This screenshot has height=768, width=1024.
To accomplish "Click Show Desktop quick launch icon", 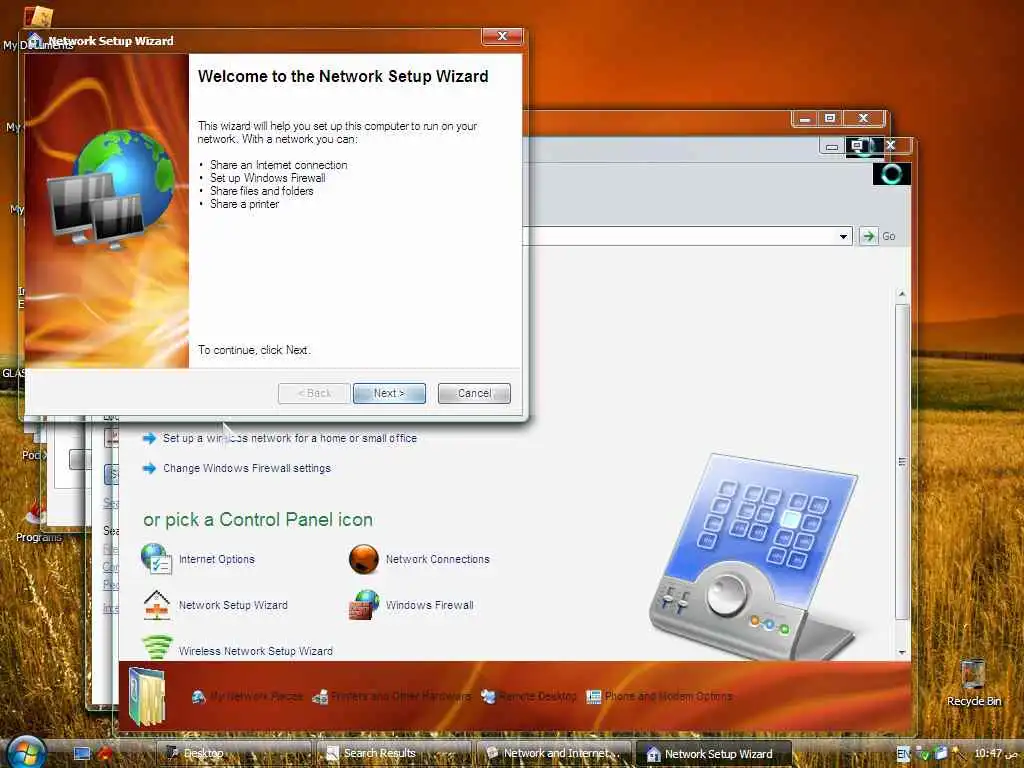I will [x=82, y=753].
